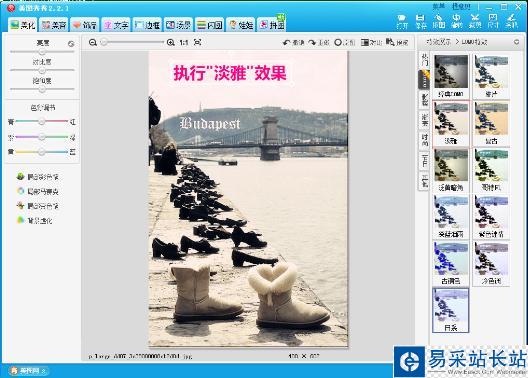
Task: Apply the 古铜色 bronze effect thumbnail
Action: tap(451, 263)
